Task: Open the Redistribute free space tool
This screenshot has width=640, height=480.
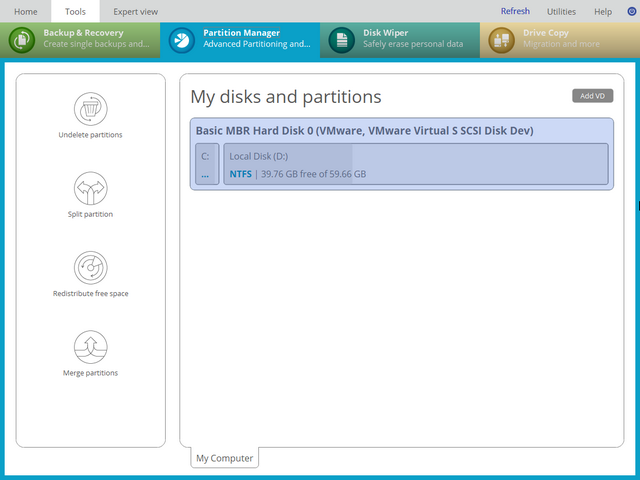Action: [x=90, y=268]
